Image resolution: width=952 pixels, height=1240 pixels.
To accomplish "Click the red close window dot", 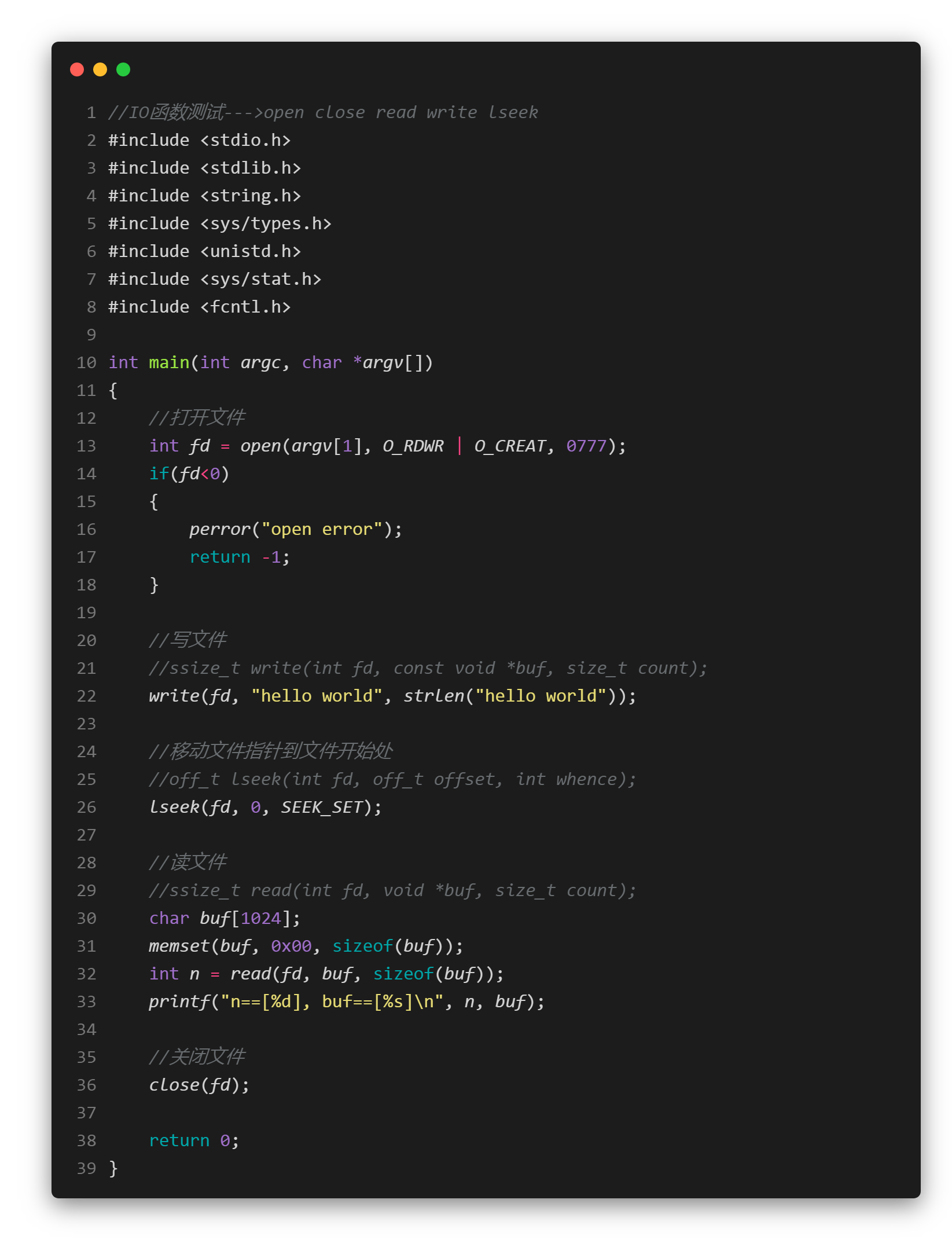I will tap(77, 69).
